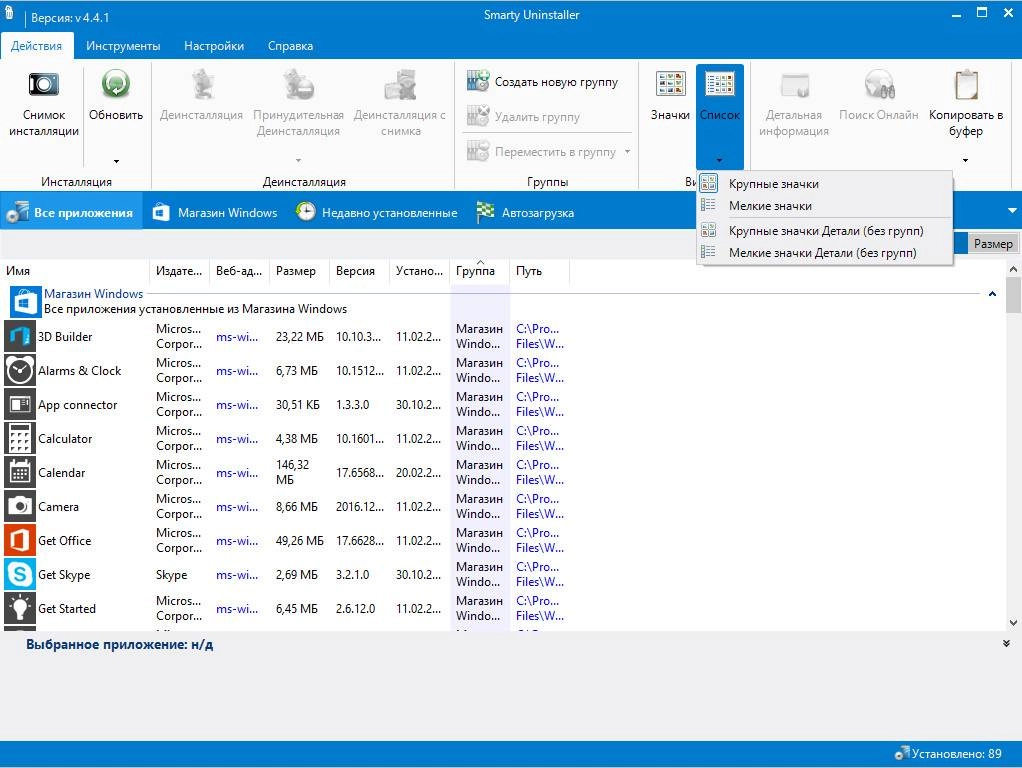Click the Копировать в буфер clipboard icon
Image resolution: width=1022 pixels, height=768 pixels.
pyautogui.click(x=966, y=84)
